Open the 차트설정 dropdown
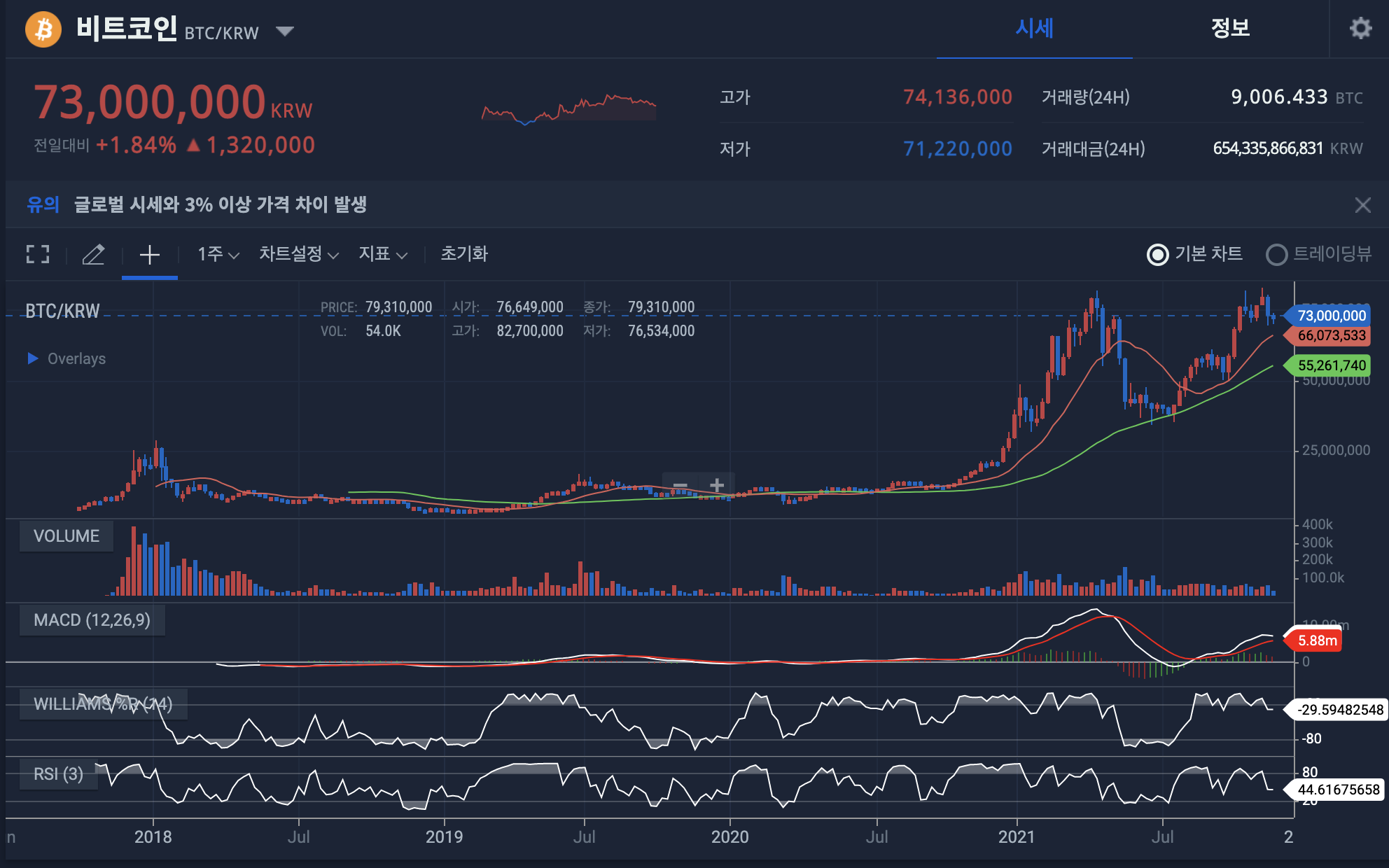 [298, 254]
